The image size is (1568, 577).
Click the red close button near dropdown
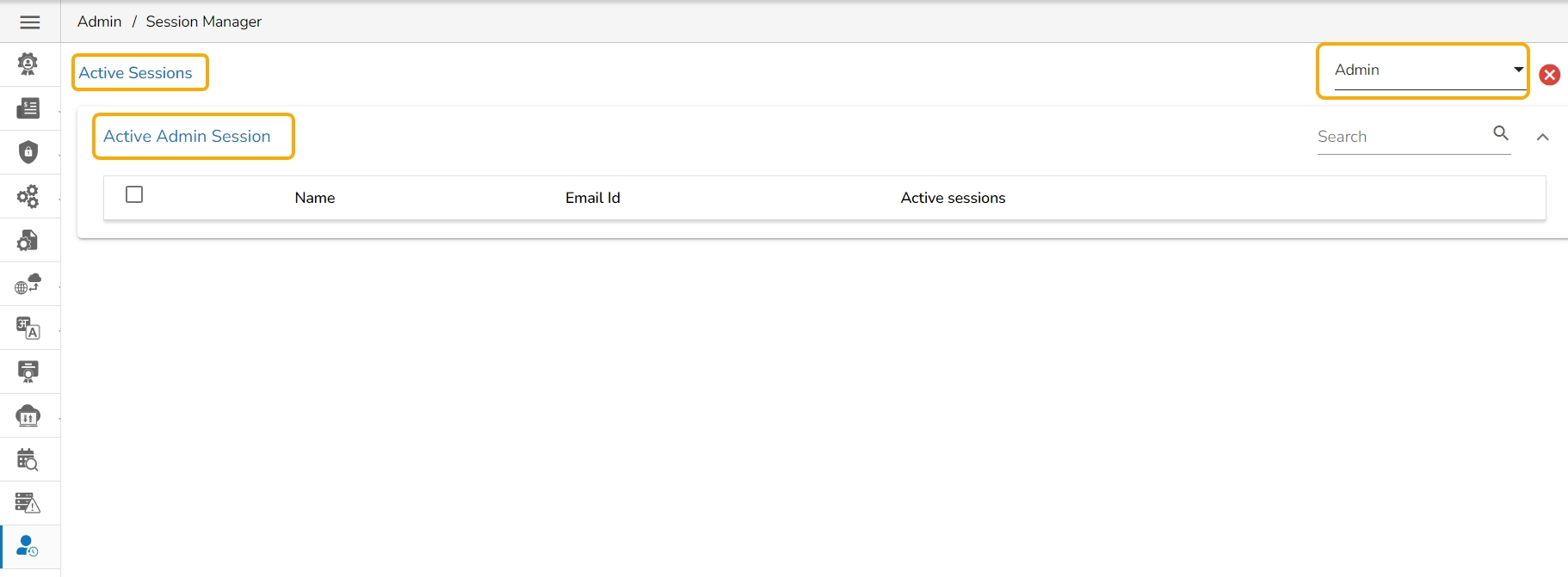1549,75
